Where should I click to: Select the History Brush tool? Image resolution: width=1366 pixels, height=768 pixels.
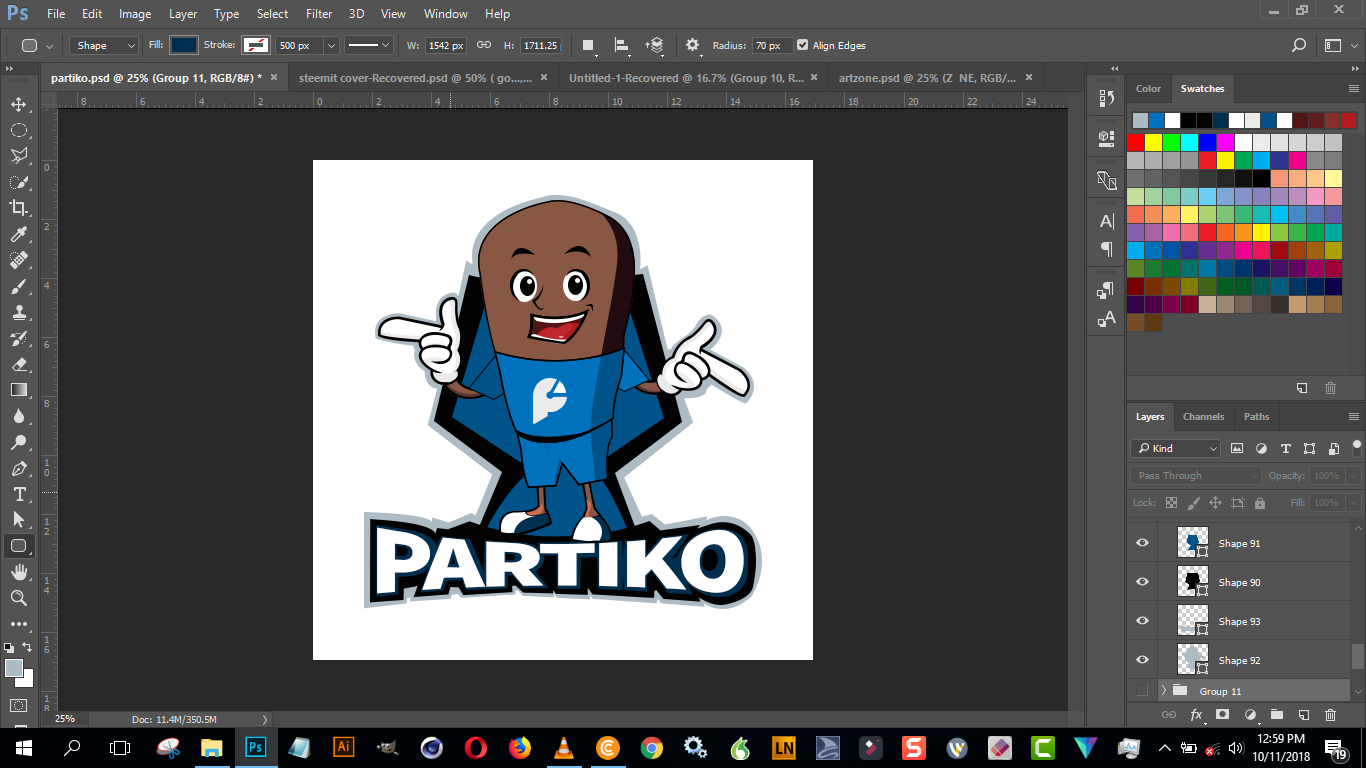[19, 338]
